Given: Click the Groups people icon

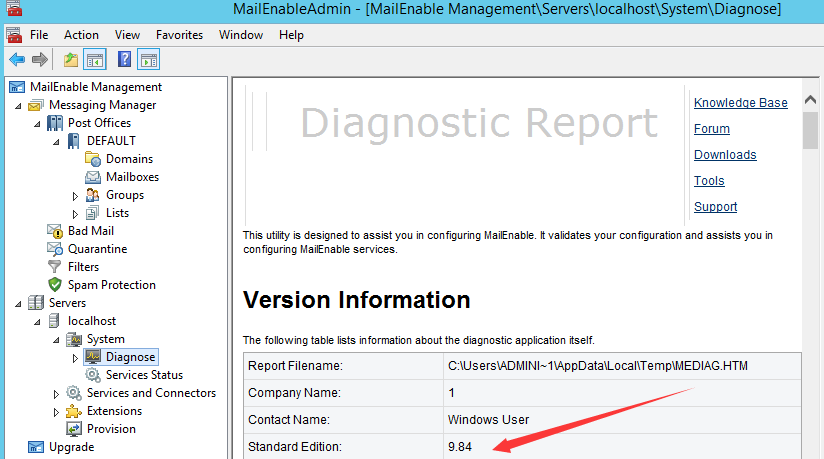Looking at the screenshot, I should (x=92, y=195).
